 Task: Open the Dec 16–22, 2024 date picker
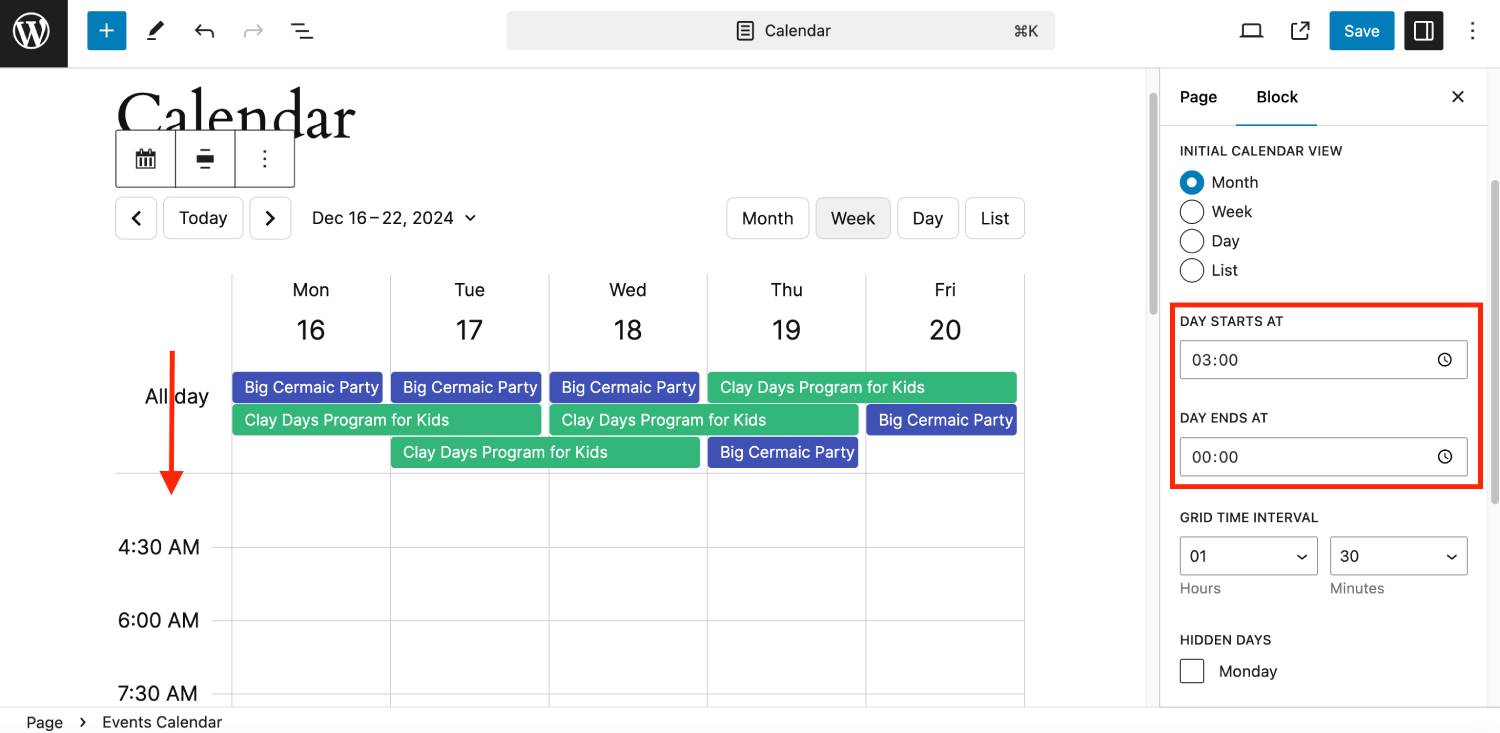tap(394, 218)
